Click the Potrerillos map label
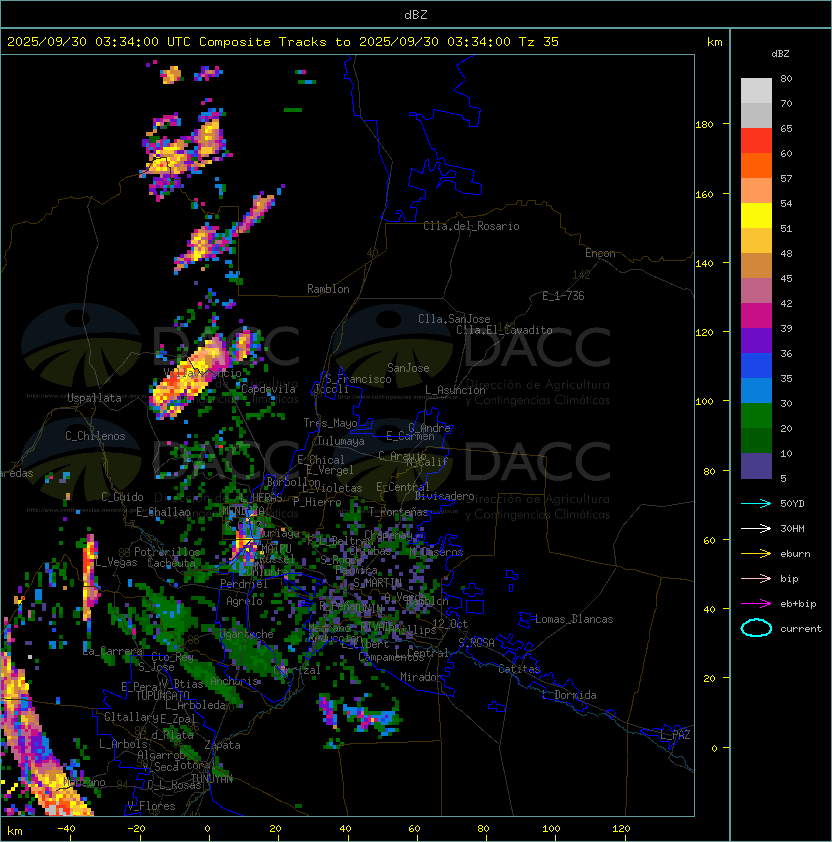The width and height of the screenshot is (832, 842). click(x=167, y=552)
